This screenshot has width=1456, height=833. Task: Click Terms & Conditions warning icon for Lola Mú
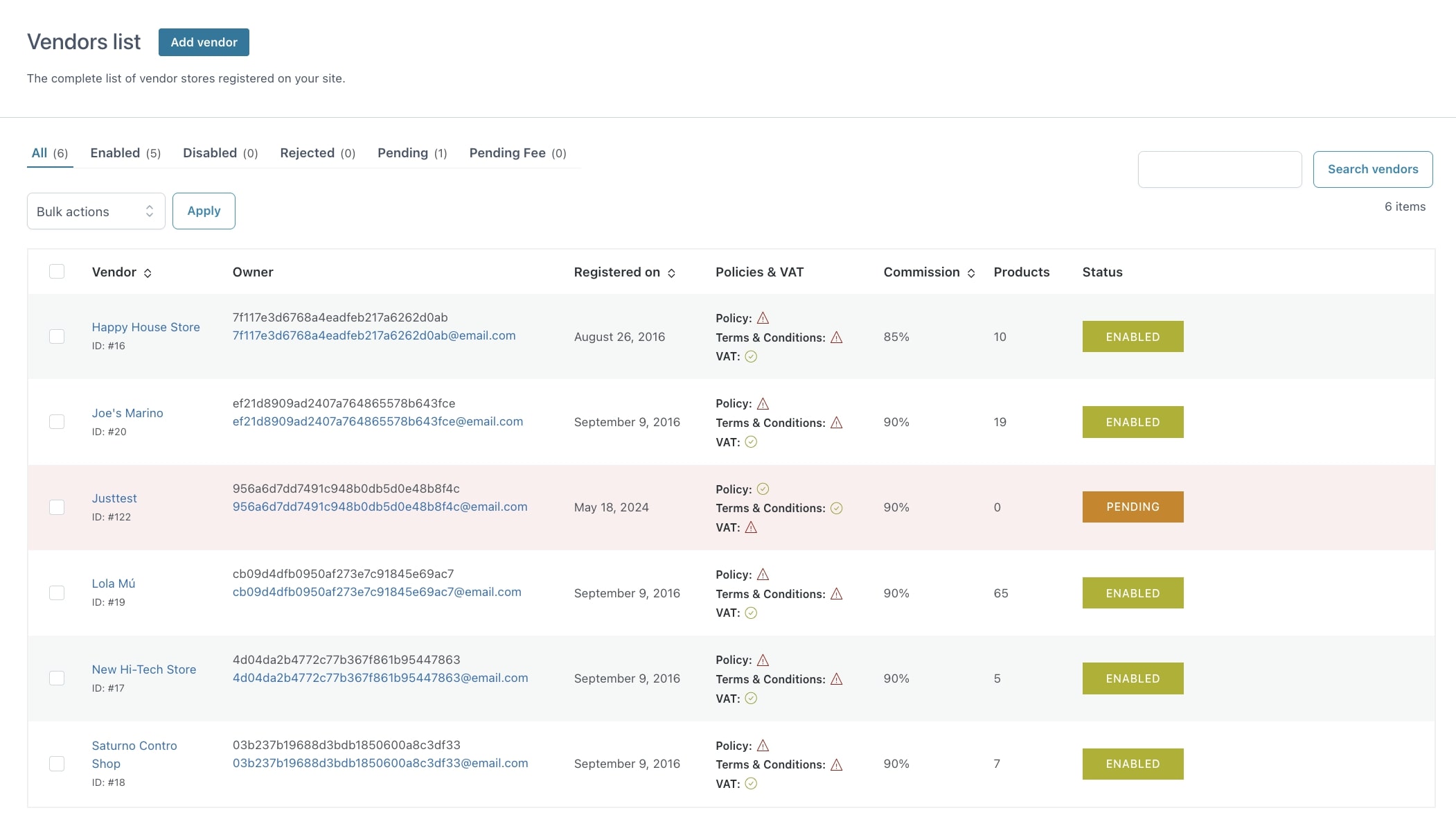836,594
